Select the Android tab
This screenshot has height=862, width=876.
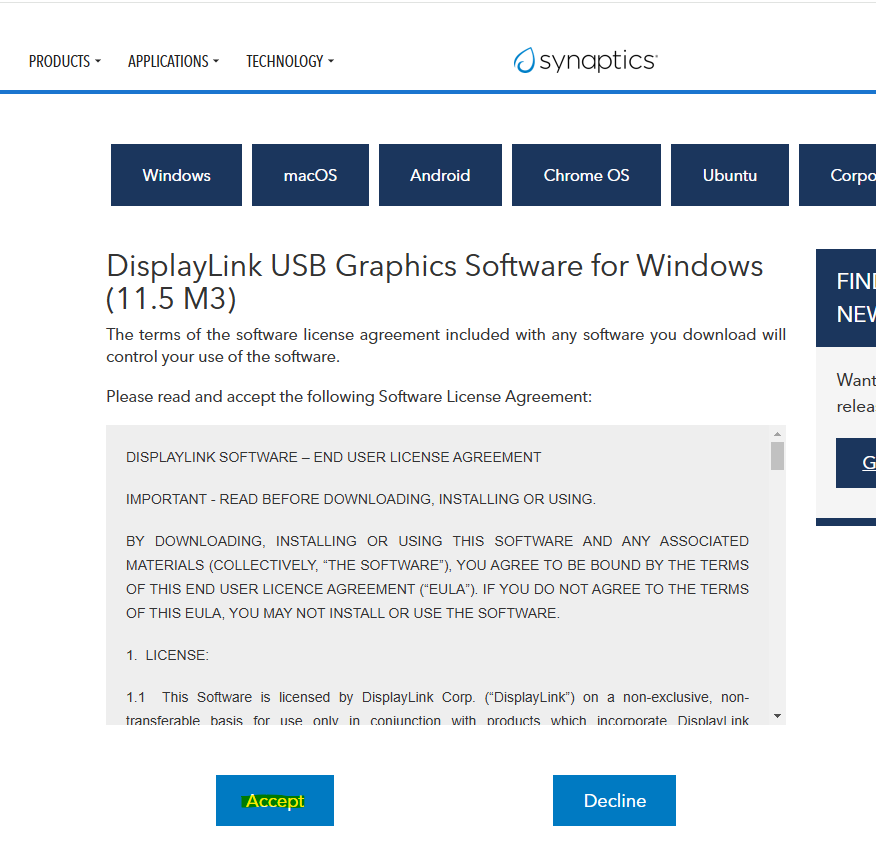(440, 175)
